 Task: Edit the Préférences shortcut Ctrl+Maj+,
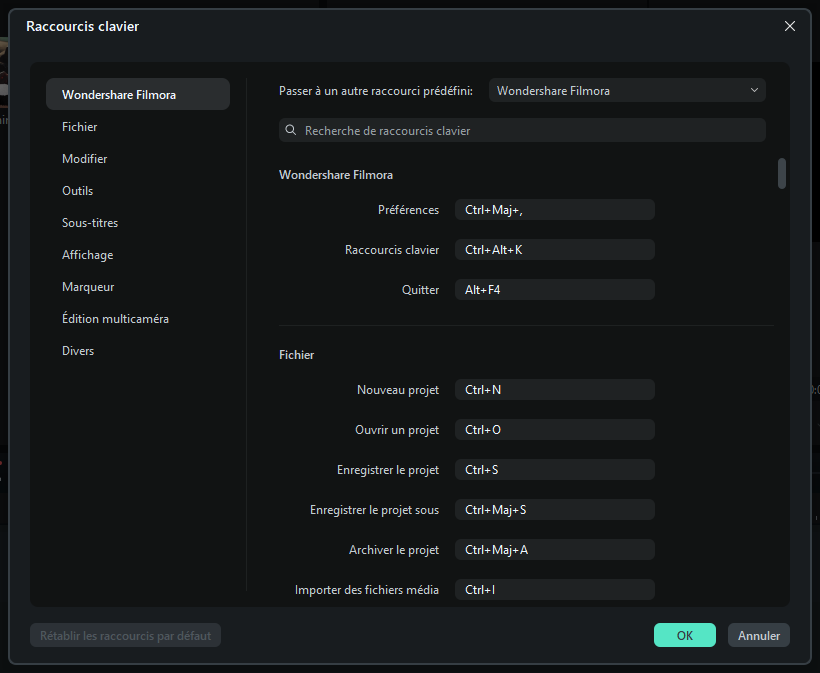click(554, 210)
